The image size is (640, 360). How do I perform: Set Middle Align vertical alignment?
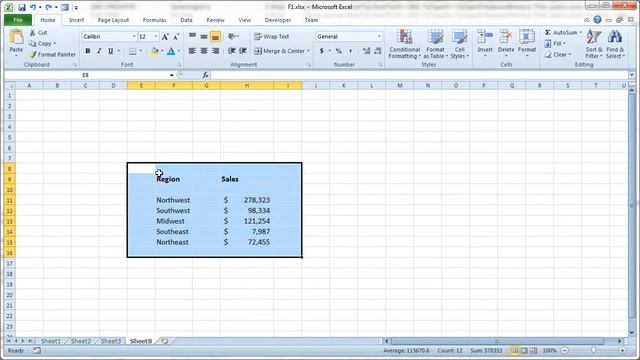click(204, 36)
